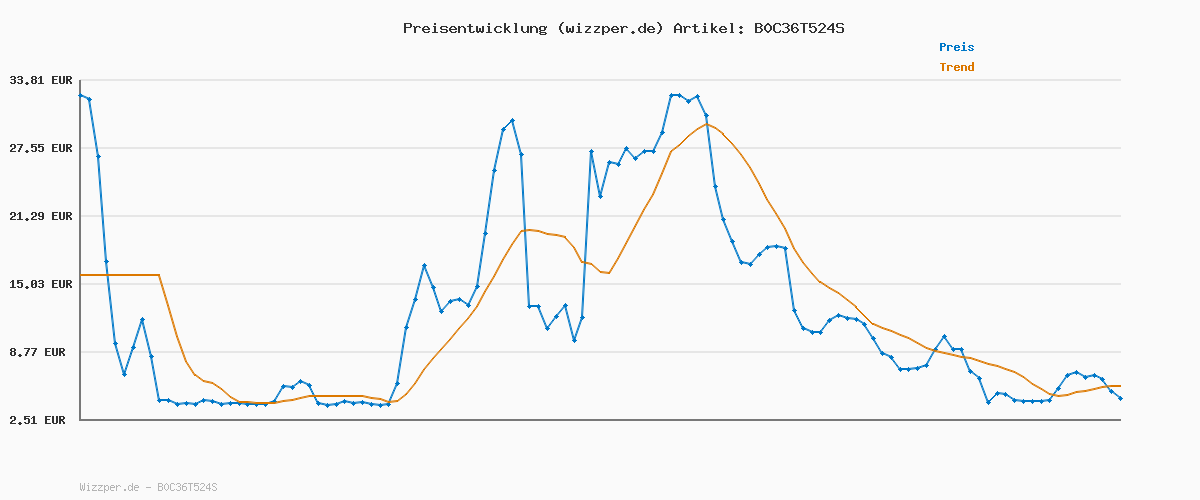
Task: Click the first blue price point at chart start
Action: coord(80,95)
